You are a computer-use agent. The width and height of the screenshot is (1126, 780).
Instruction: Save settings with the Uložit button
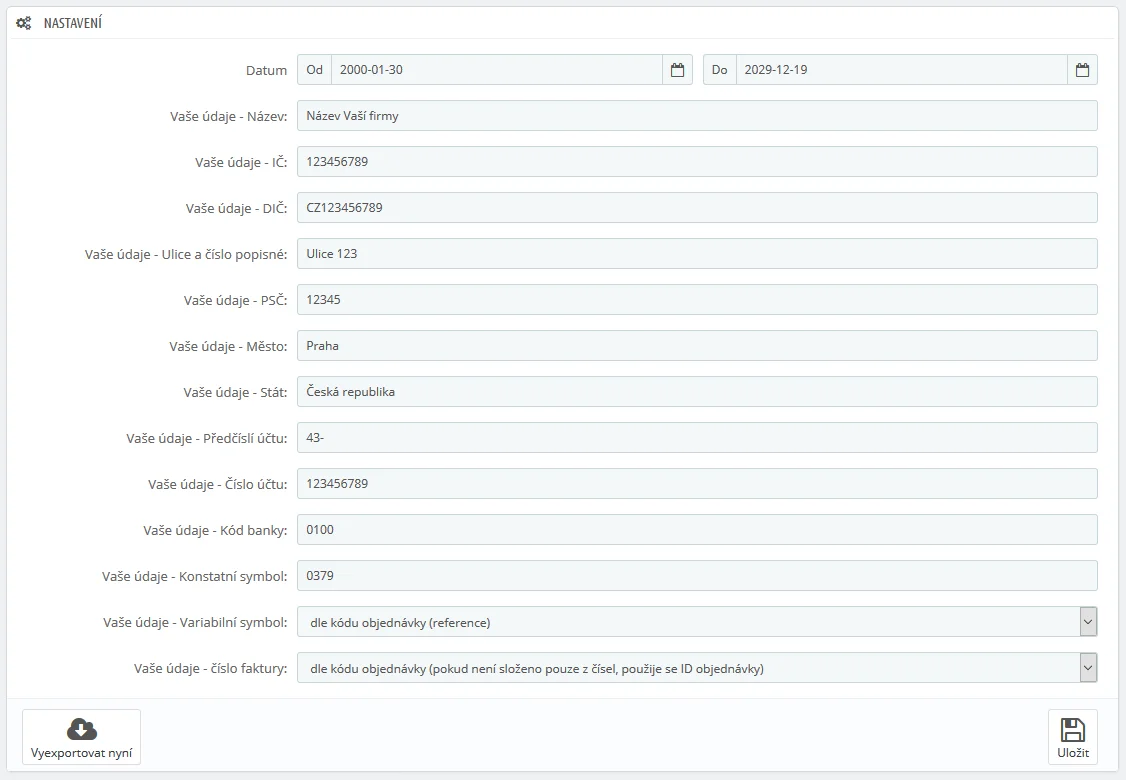(x=1072, y=738)
